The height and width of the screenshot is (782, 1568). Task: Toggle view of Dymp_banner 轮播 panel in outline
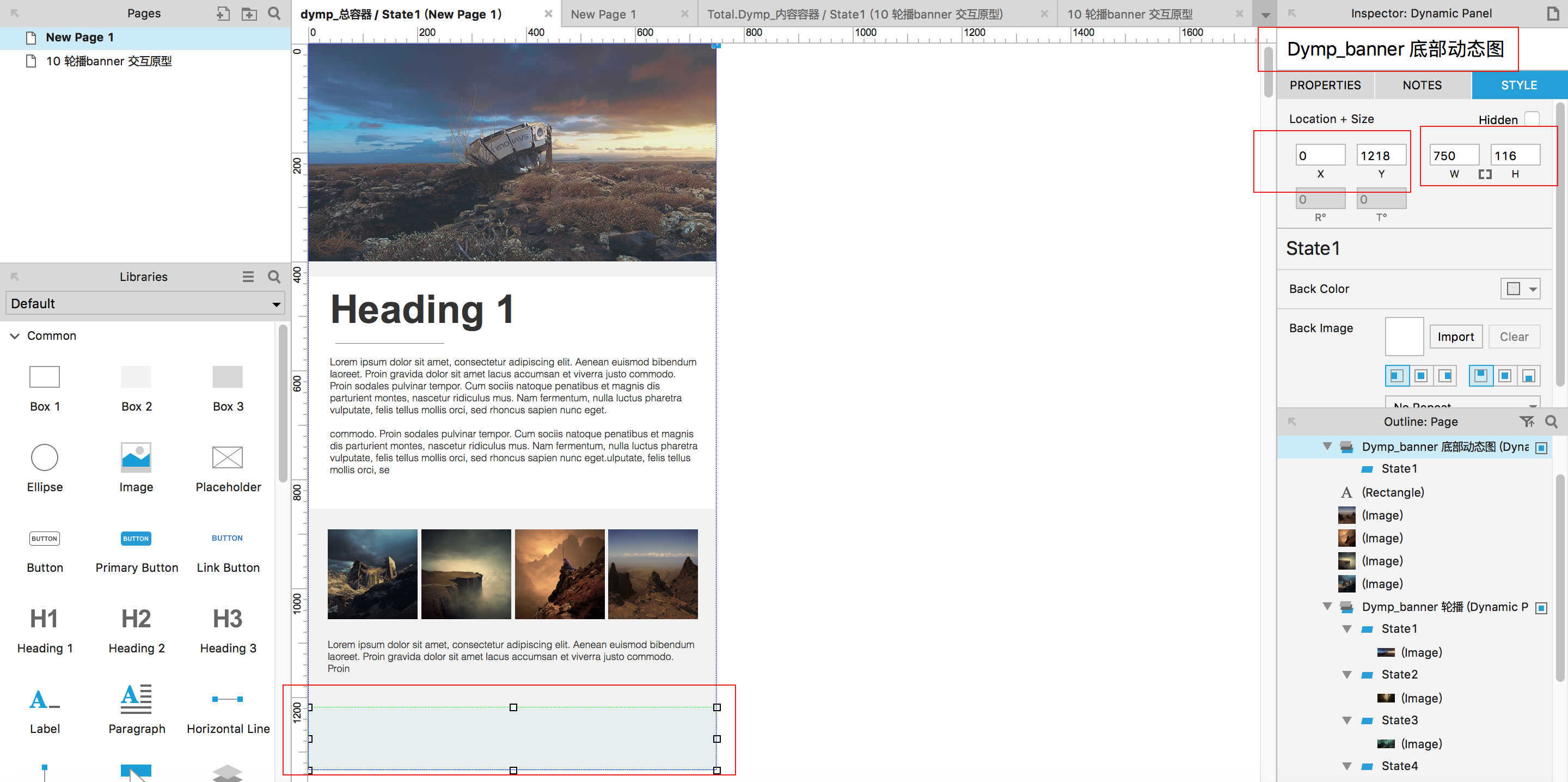(1541, 608)
